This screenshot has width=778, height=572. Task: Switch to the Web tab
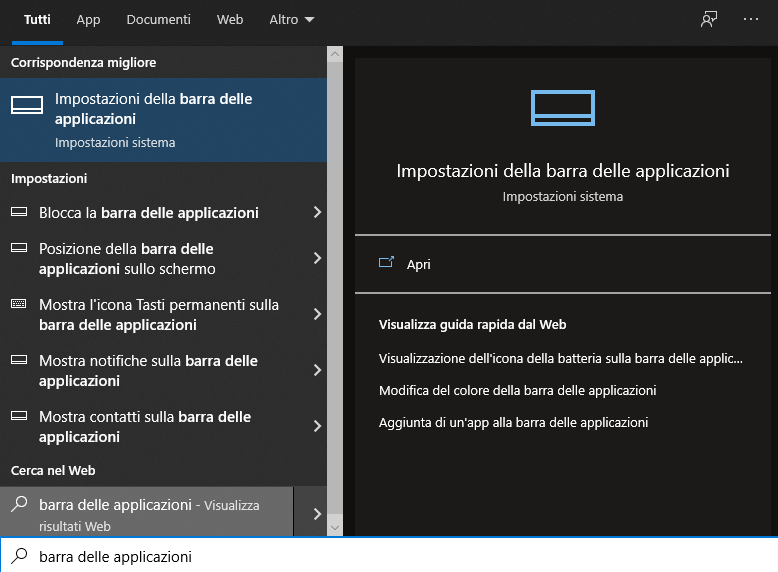point(230,19)
